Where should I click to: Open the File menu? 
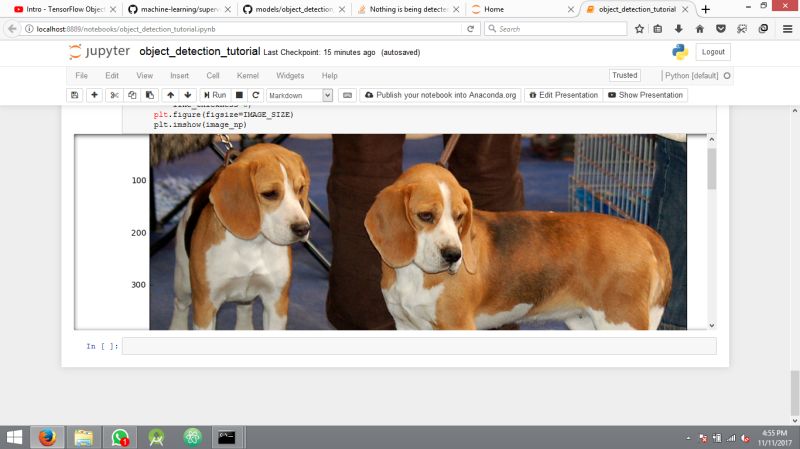[82, 76]
